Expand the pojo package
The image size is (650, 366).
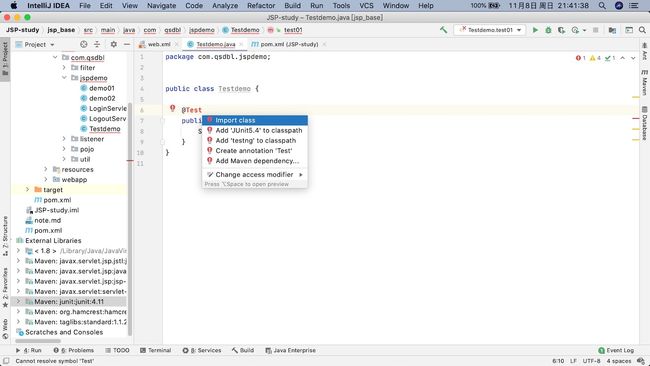click(64, 149)
